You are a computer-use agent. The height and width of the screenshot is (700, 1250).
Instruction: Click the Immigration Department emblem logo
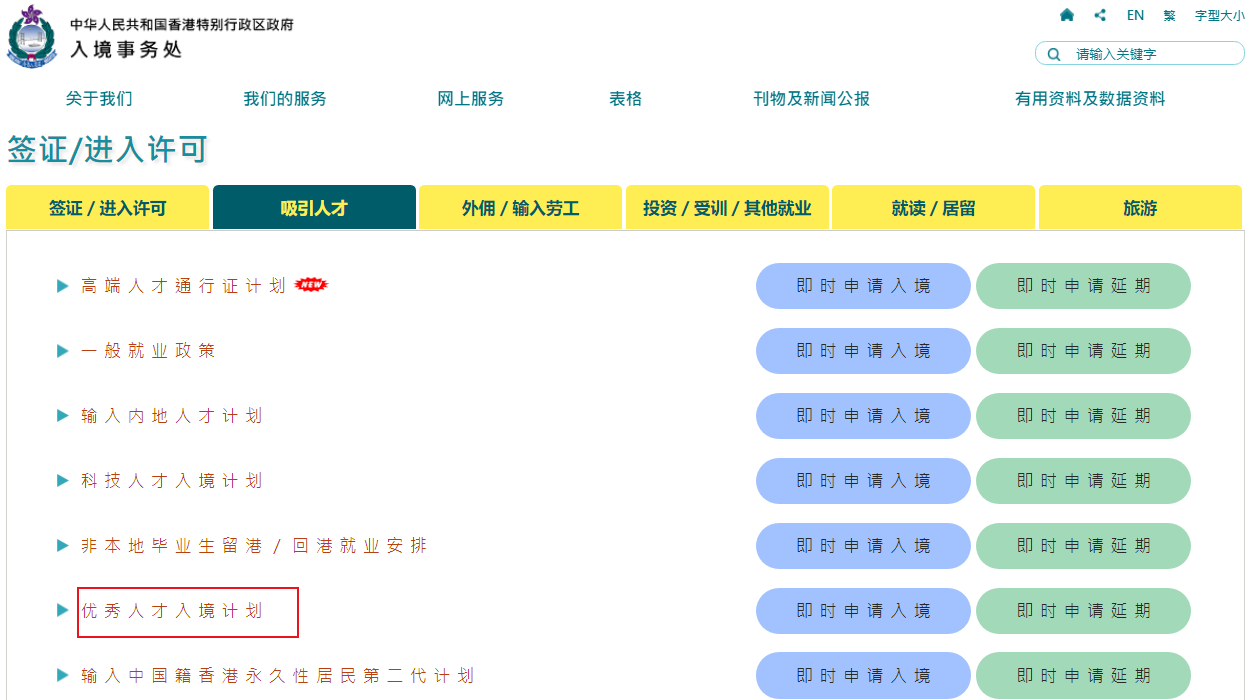(32, 36)
